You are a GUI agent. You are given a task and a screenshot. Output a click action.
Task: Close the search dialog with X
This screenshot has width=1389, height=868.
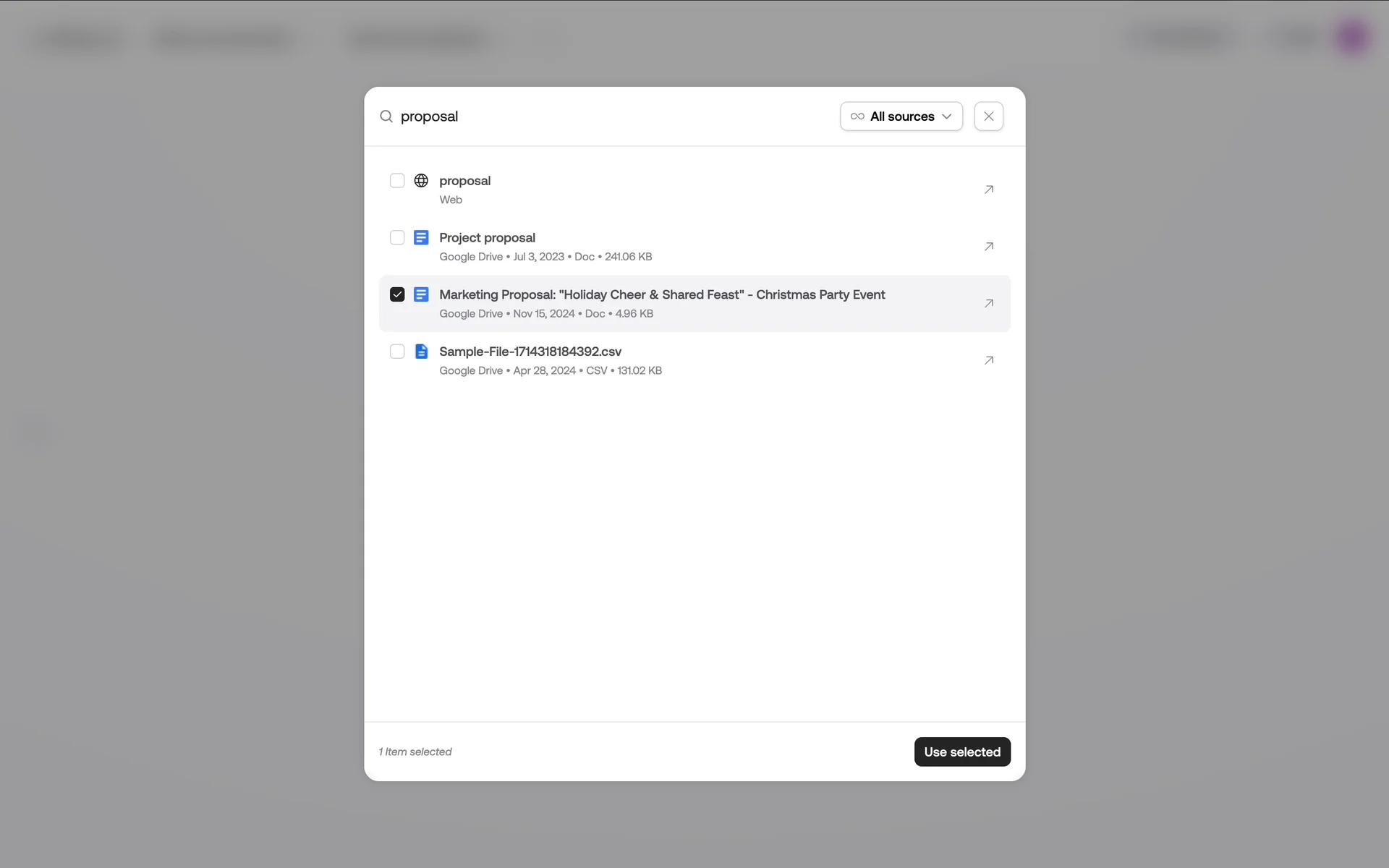click(x=988, y=116)
